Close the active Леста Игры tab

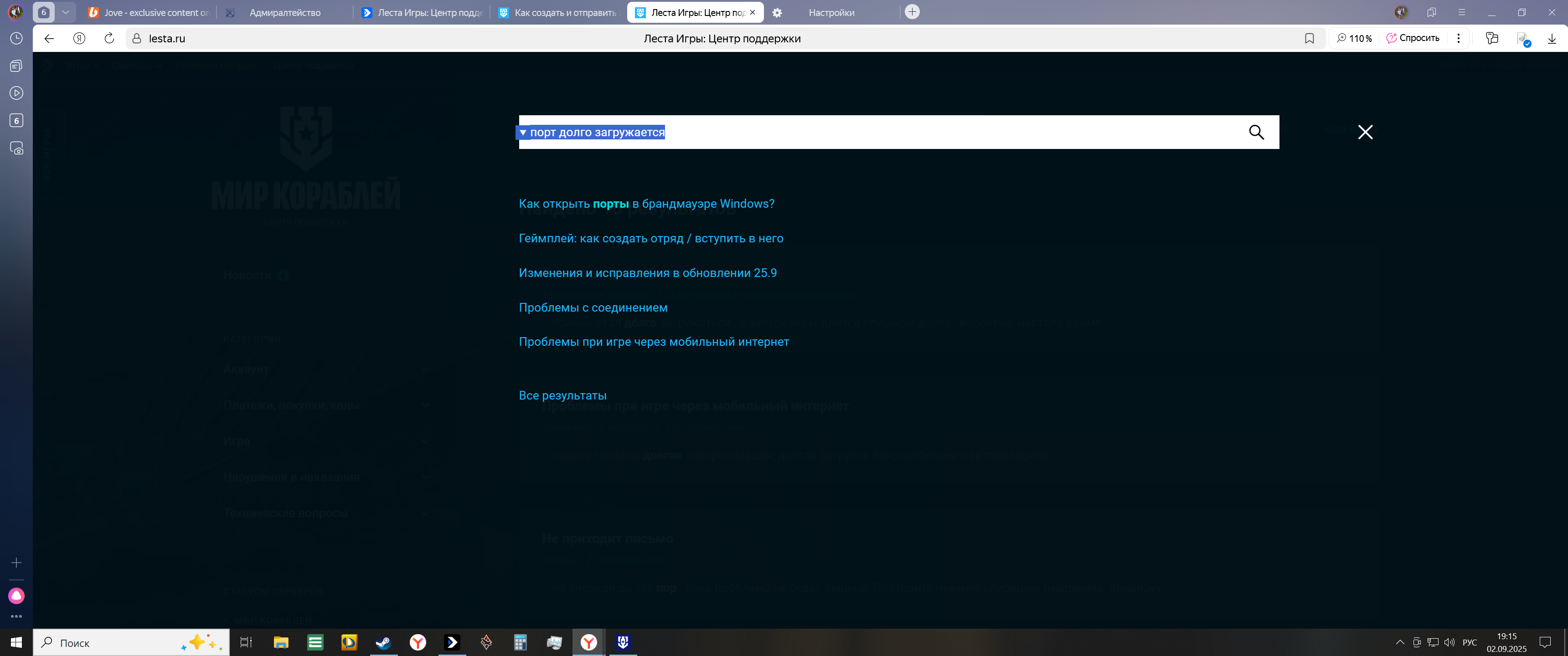tap(753, 12)
